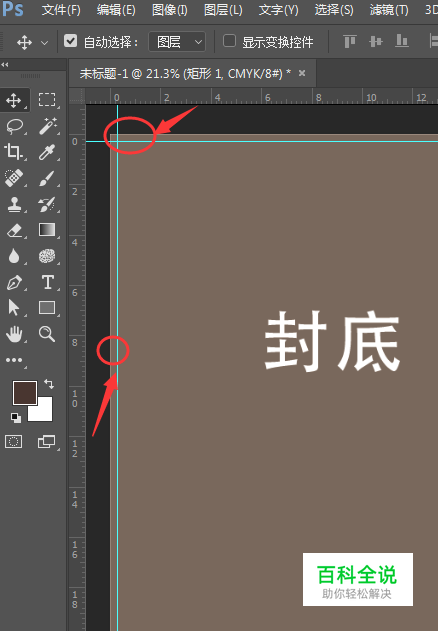The height and width of the screenshot is (631, 438).
Task: Select the Clone Stamp tool
Action: pyautogui.click(x=14, y=204)
